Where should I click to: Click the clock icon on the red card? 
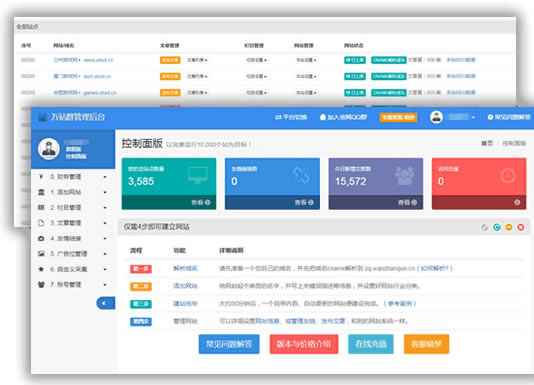(508, 176)
